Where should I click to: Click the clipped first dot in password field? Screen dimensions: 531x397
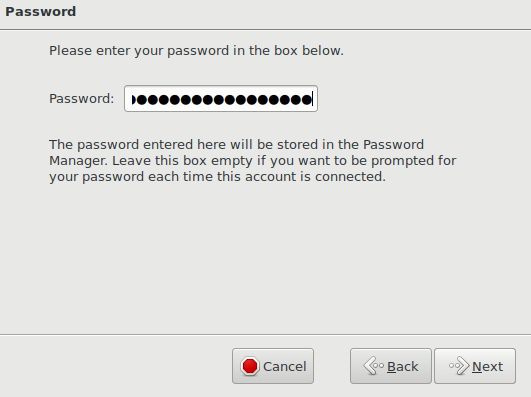pyautogui.click(x=134, y=100)
